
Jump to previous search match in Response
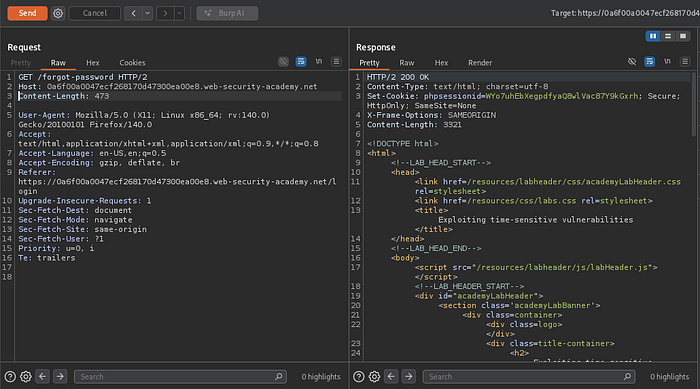tap(391, 376)
